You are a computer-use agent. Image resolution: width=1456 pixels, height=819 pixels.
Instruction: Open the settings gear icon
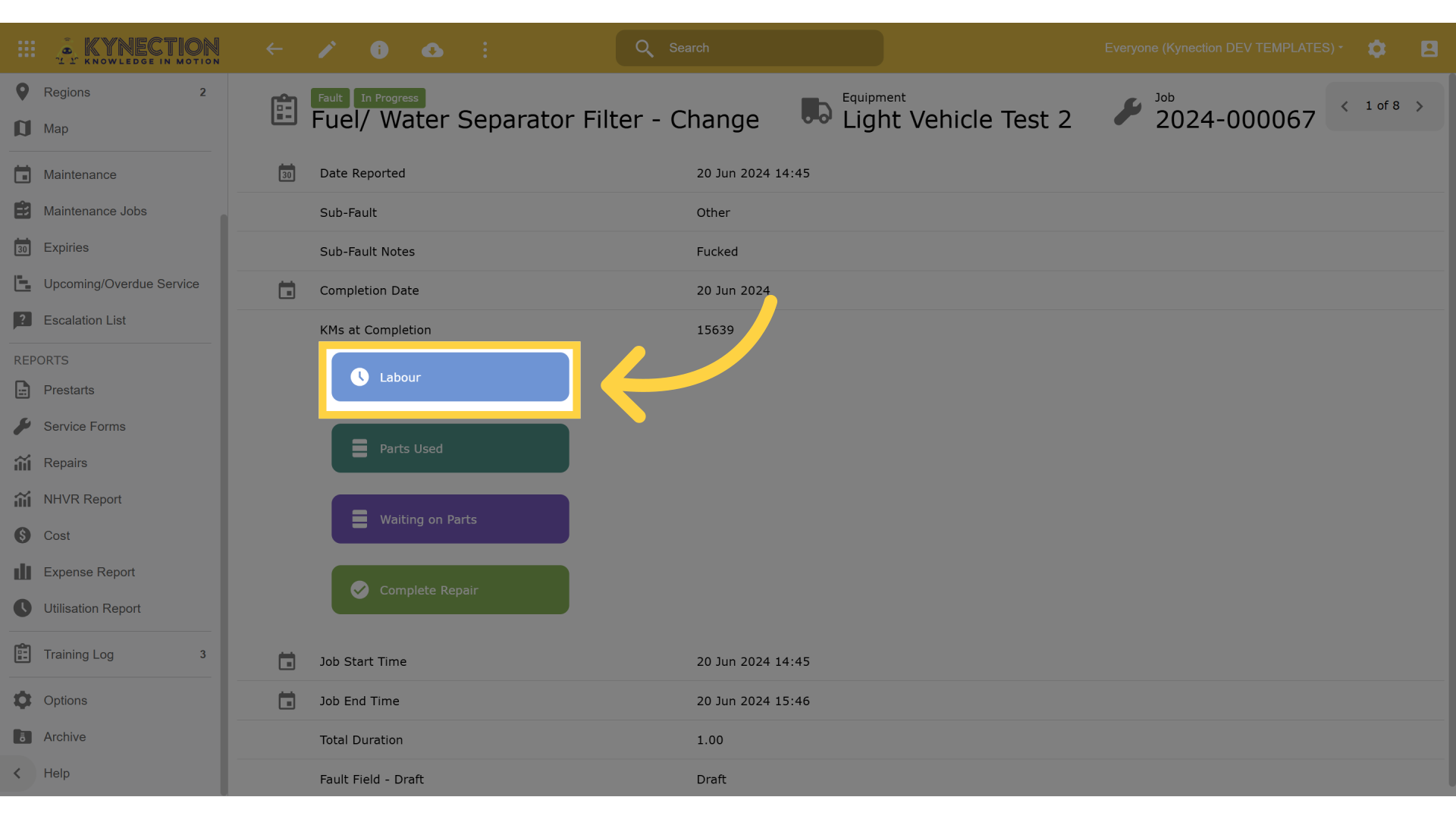(x=1377, y=49)
